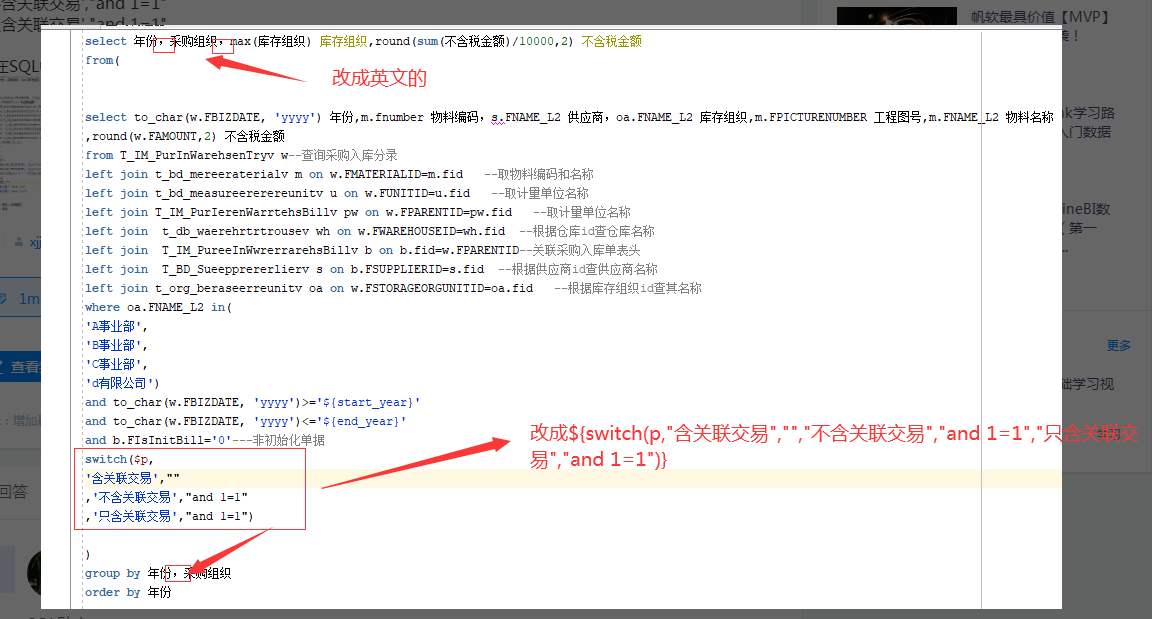Image resolution: width=1152 pixels, height=619 pixels.
Task: Click the line containing '${start_year}'
Action: (252, 402)
